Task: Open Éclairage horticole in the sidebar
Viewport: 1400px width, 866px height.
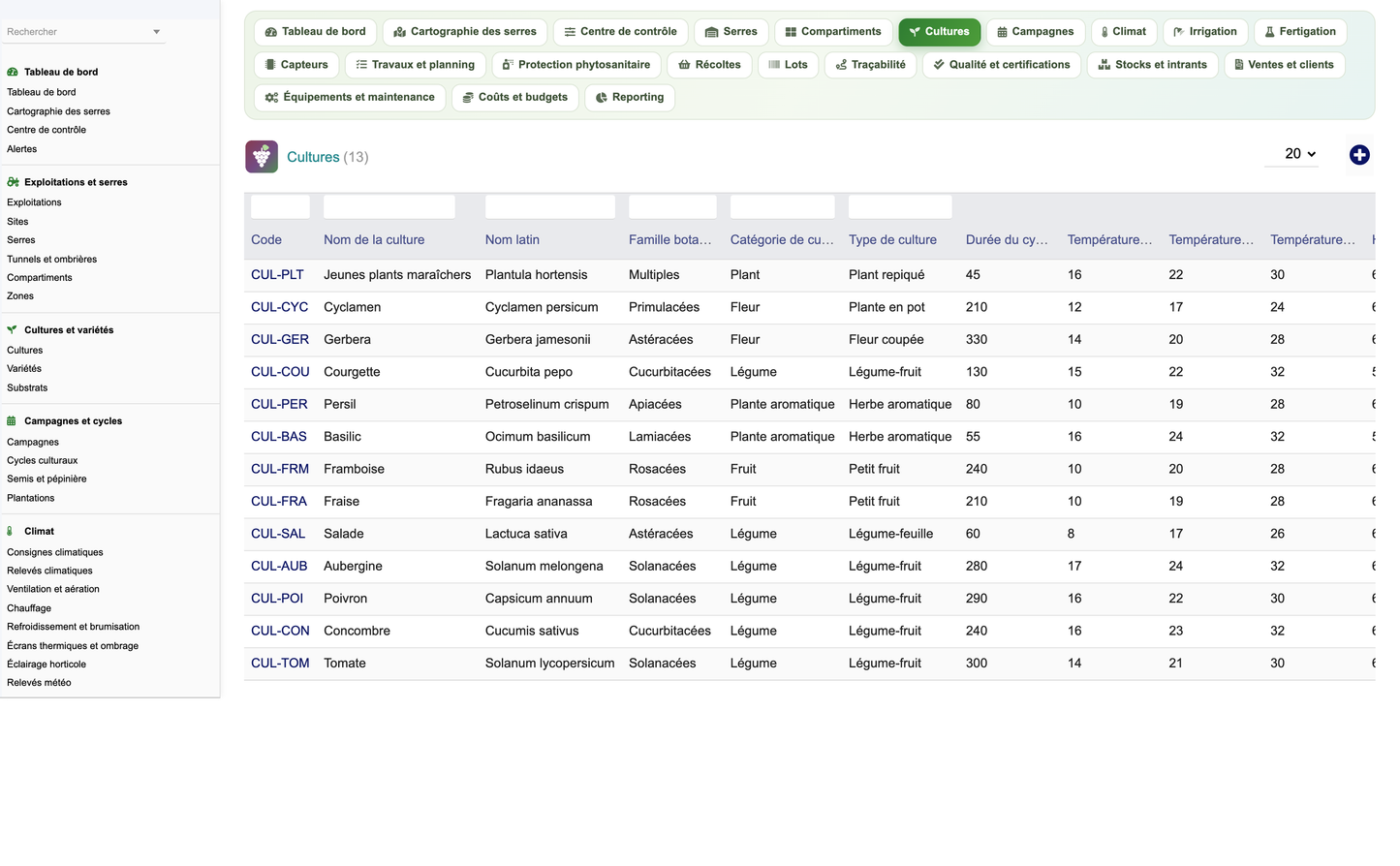Action: pyautogui.click(x=47, y=665)
